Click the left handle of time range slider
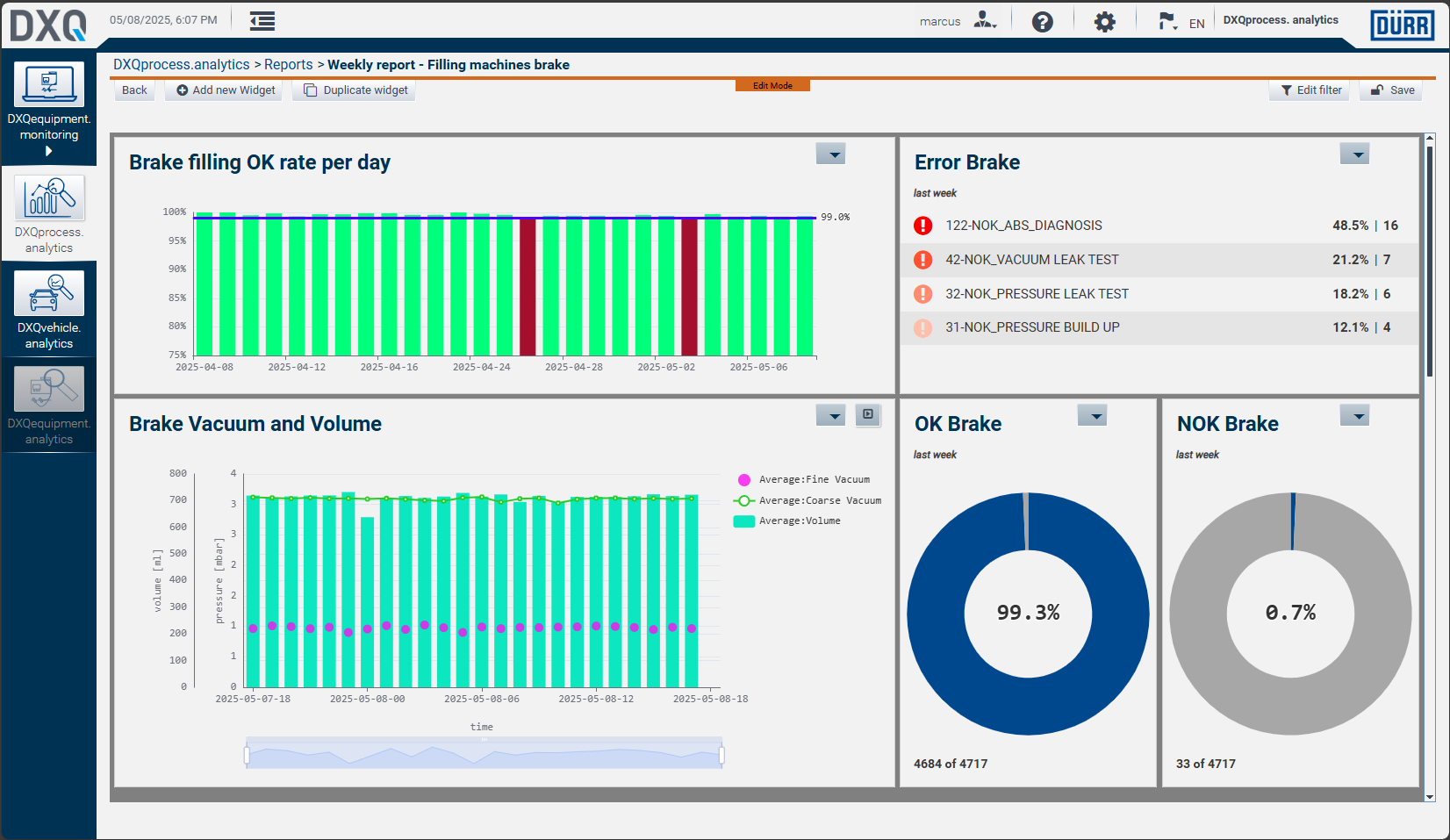This screenshot has width=1450, height=840. 247,755
